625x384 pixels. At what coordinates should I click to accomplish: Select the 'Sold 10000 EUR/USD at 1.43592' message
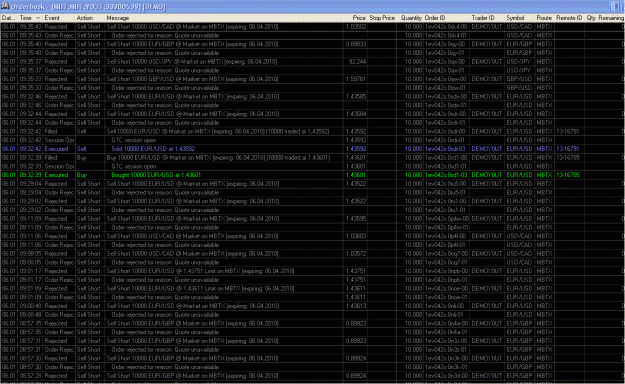(x=153, y=149)
